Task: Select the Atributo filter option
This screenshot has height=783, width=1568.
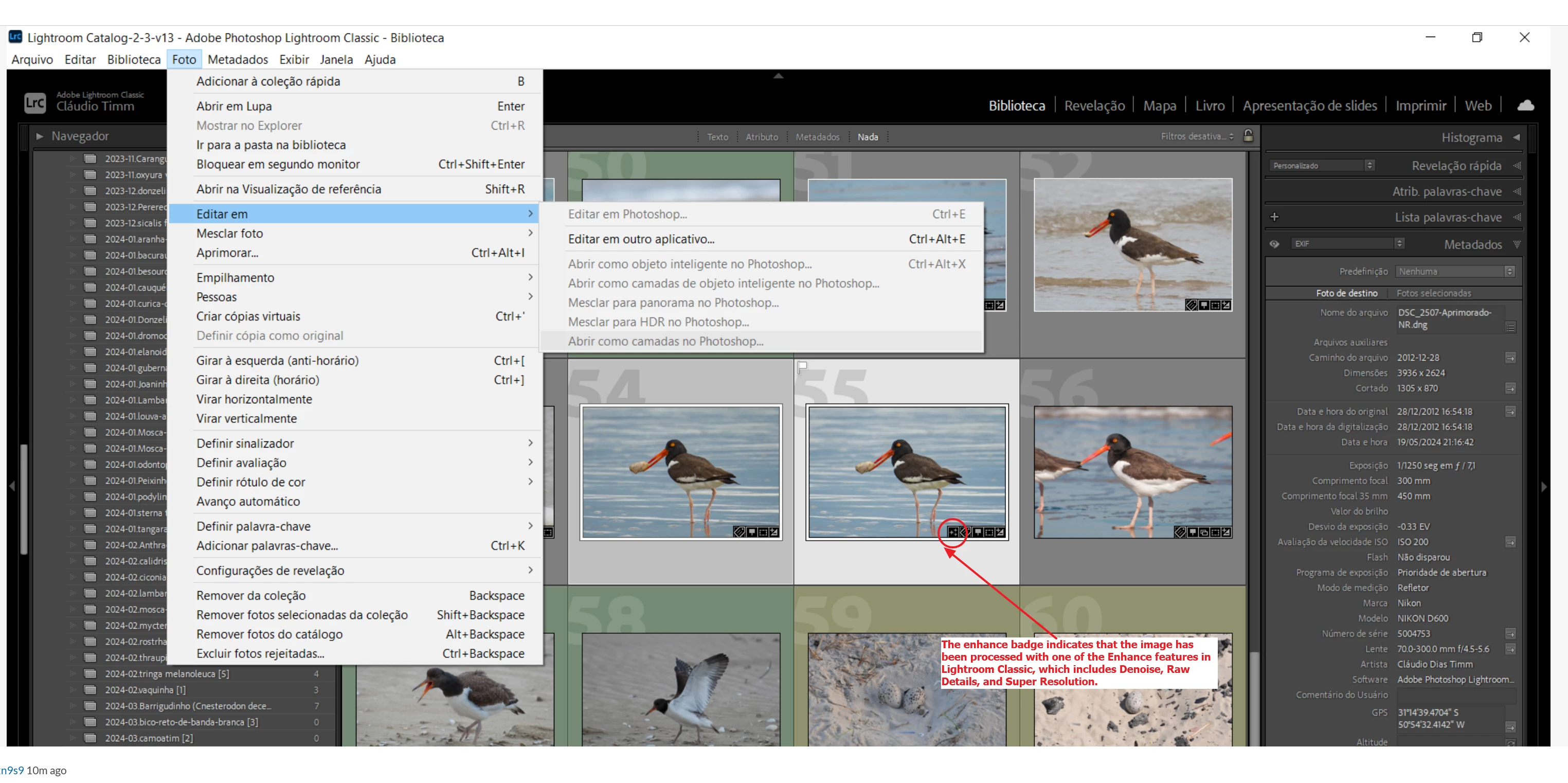Action: click(762, 137)
